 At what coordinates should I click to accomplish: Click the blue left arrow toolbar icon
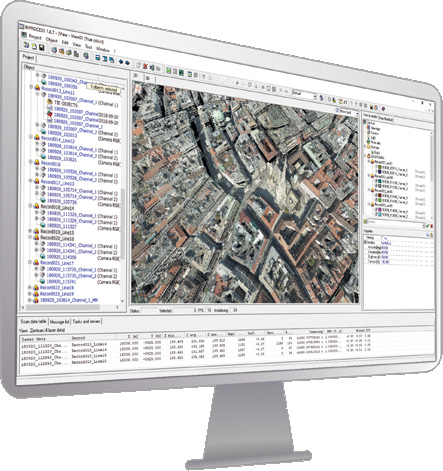121,62
